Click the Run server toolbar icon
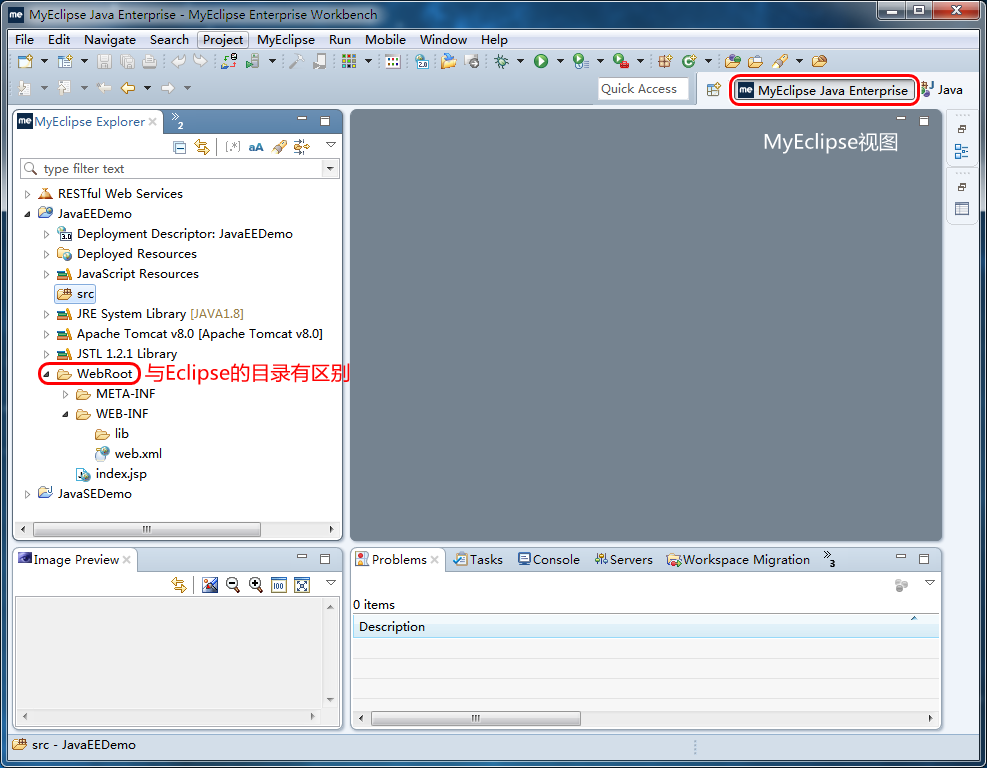Image resolution: width=987 pixels, height=768 pixels. click(253, 61)
